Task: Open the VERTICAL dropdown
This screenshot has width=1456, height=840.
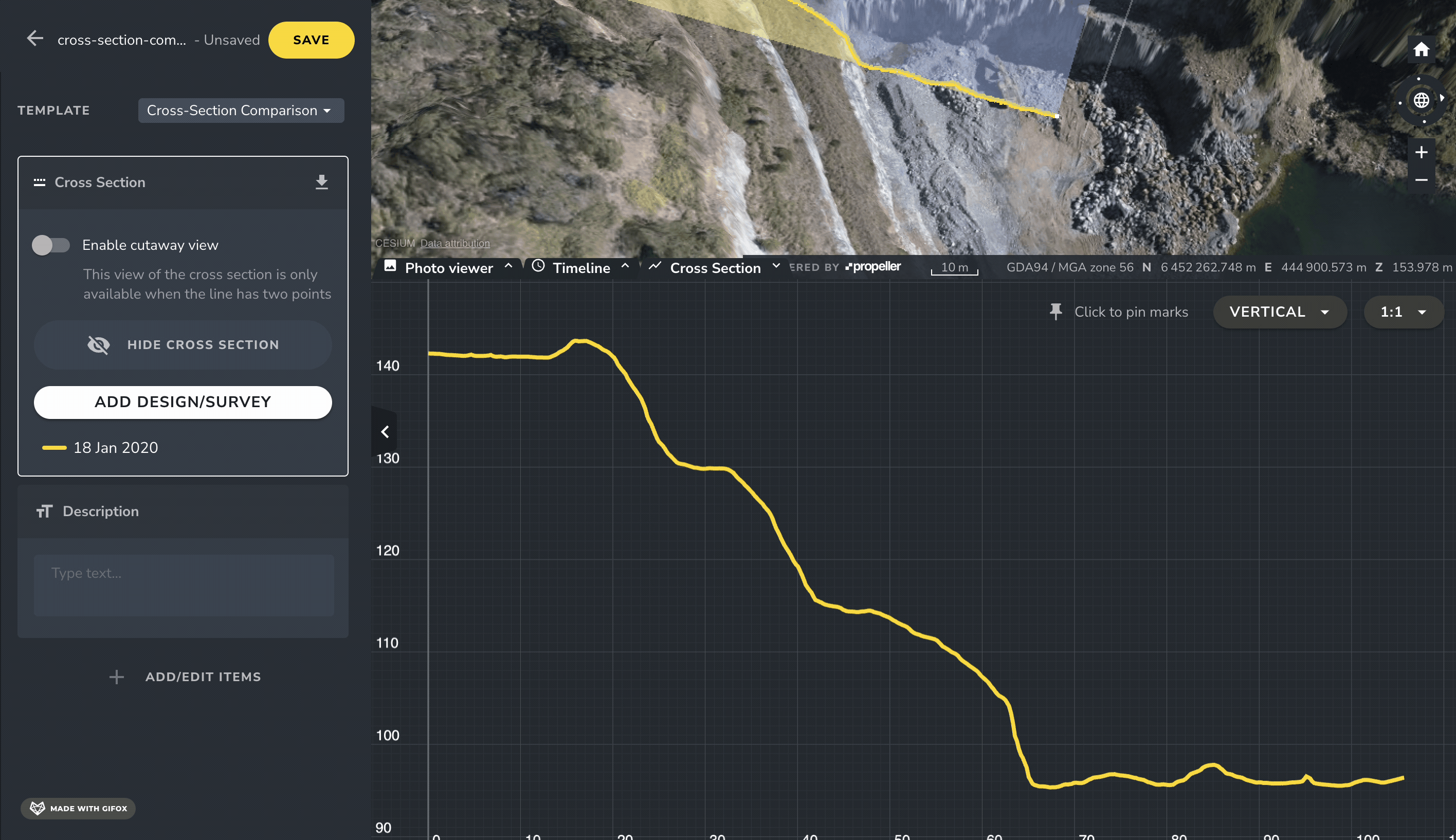Action: (1280, 312)
